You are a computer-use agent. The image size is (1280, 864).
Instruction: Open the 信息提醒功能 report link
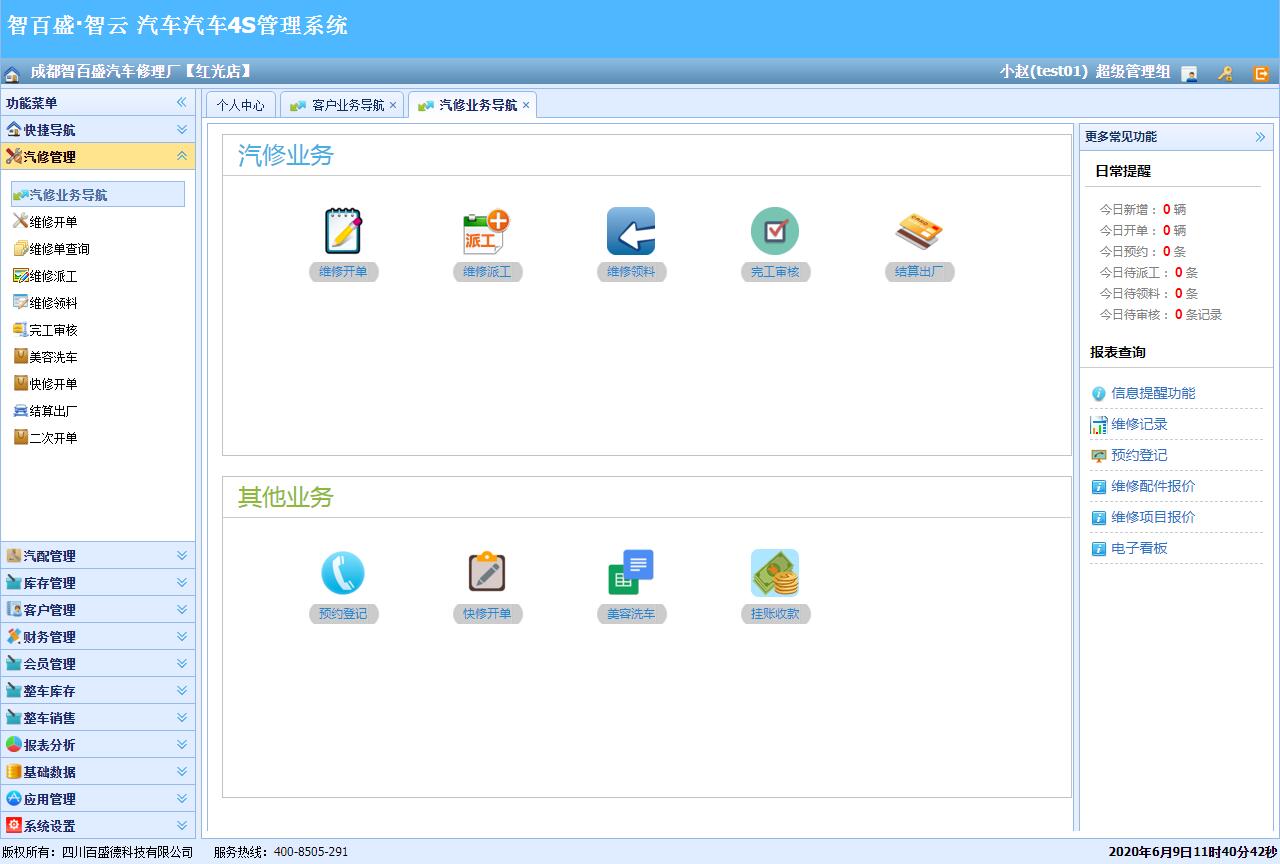point(1153,393)
